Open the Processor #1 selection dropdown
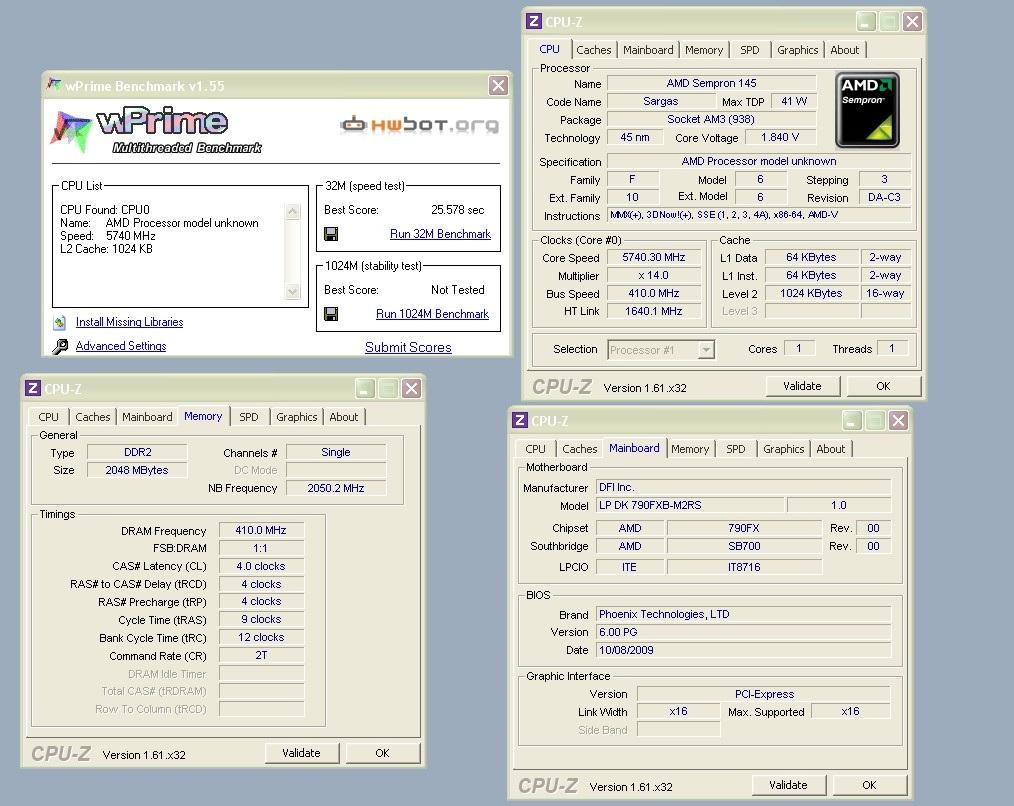This screenshot has width=1014, height=806. 706,350
